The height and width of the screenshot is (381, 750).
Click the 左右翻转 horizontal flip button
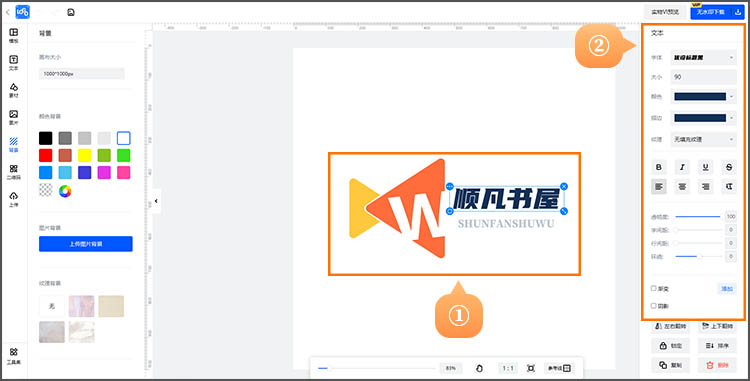(671, 327)
